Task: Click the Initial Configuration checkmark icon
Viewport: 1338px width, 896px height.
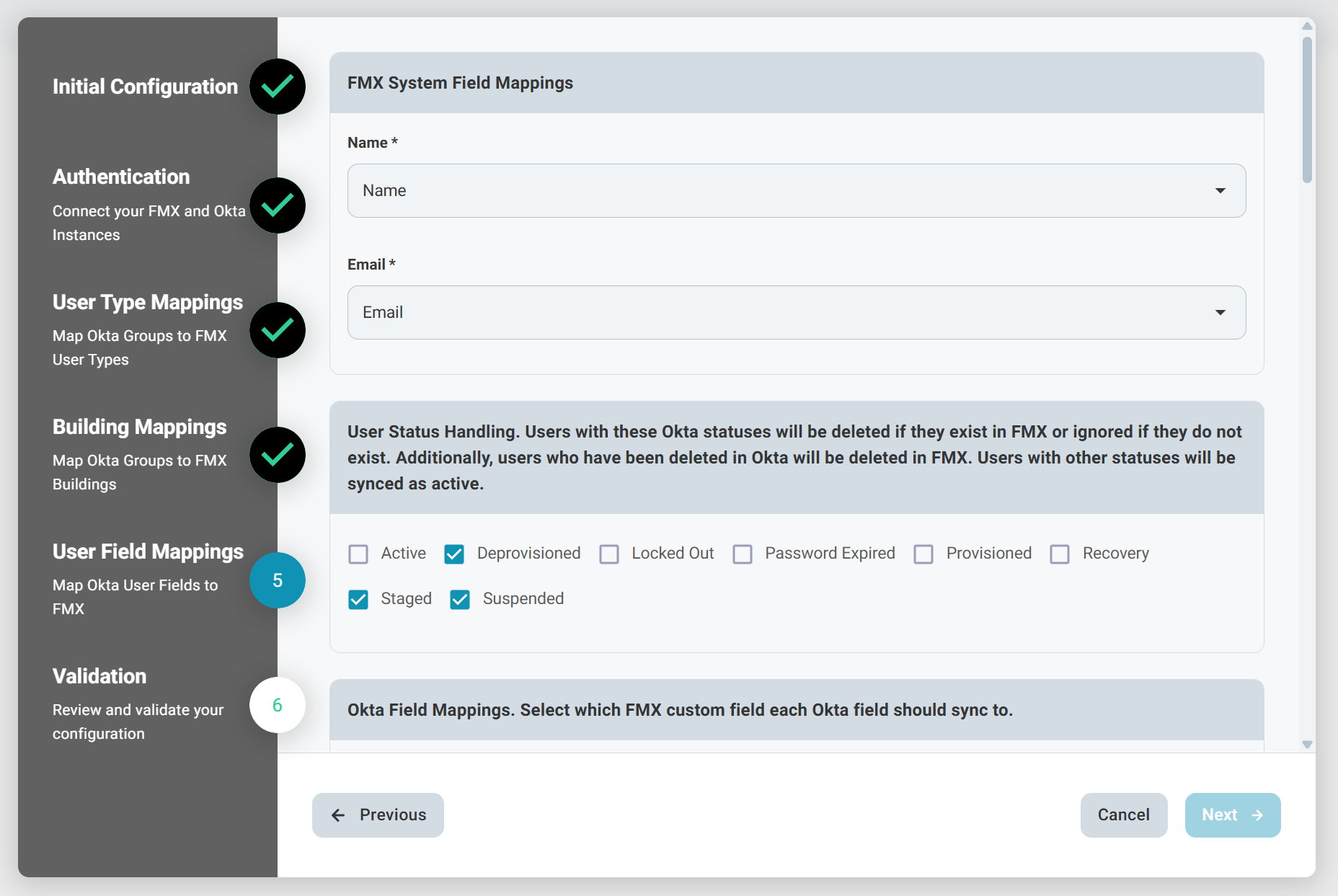Action: (278, 87)
